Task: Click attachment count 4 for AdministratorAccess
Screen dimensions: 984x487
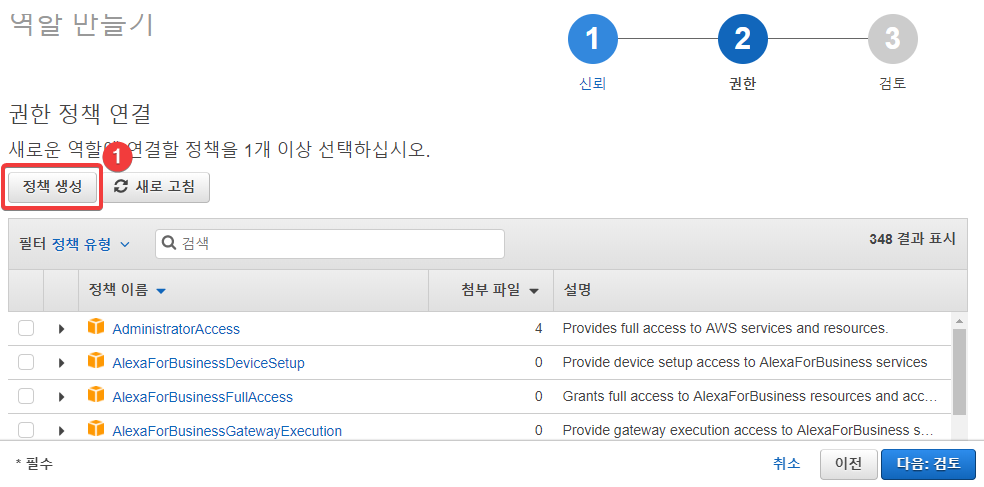Action: 538,329
